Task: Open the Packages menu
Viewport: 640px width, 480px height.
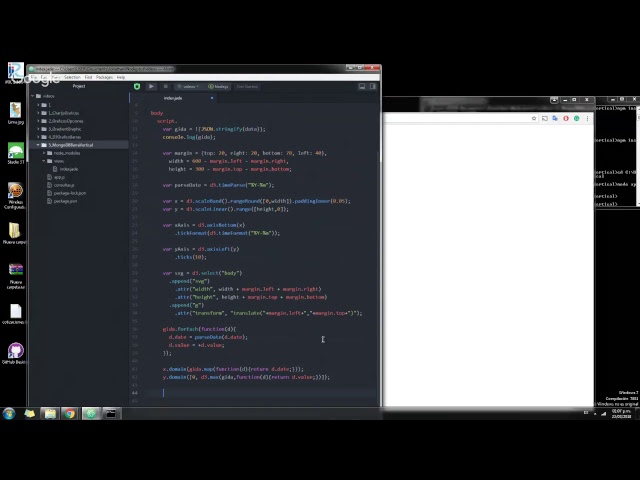Action: coord(104,77)
